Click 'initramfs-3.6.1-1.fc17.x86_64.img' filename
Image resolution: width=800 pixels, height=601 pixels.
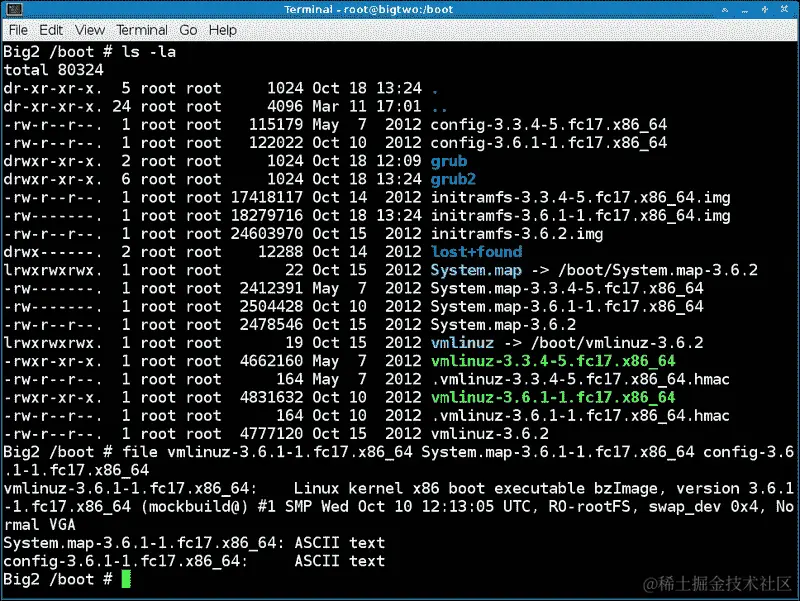coord(580,216)
